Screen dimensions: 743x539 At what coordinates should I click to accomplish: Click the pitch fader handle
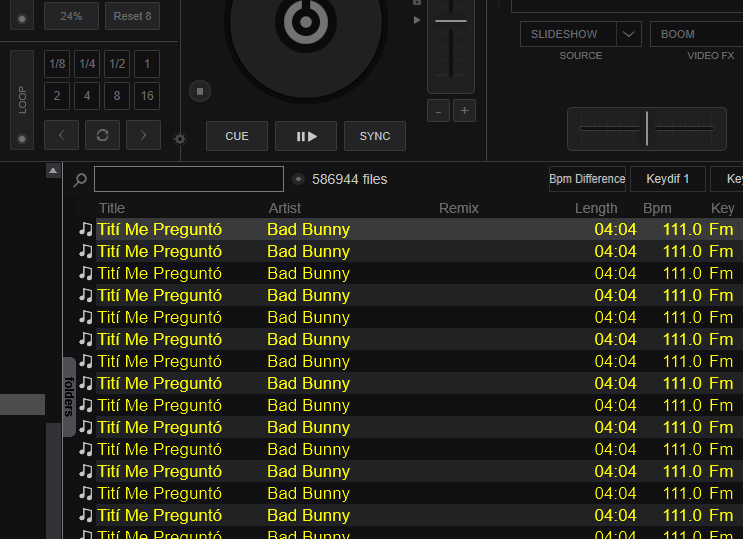pos(451,21)
